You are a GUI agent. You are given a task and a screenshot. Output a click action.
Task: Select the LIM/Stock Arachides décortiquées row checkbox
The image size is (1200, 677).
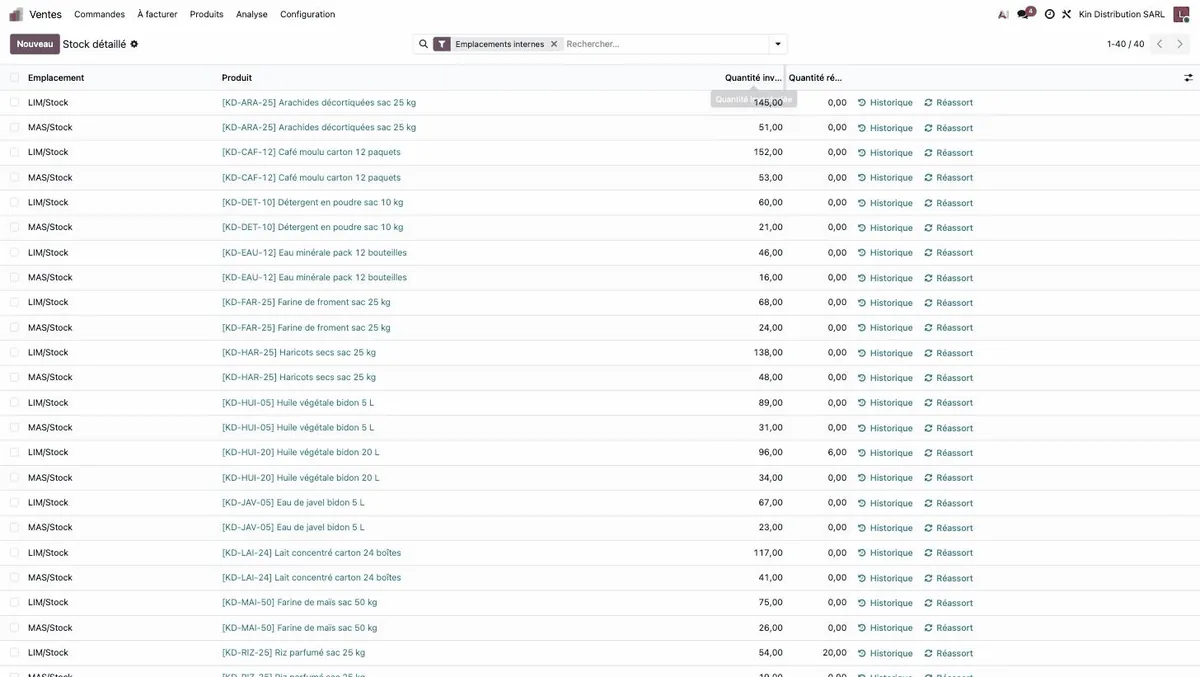pyautogui.click(x=14, y=102)
